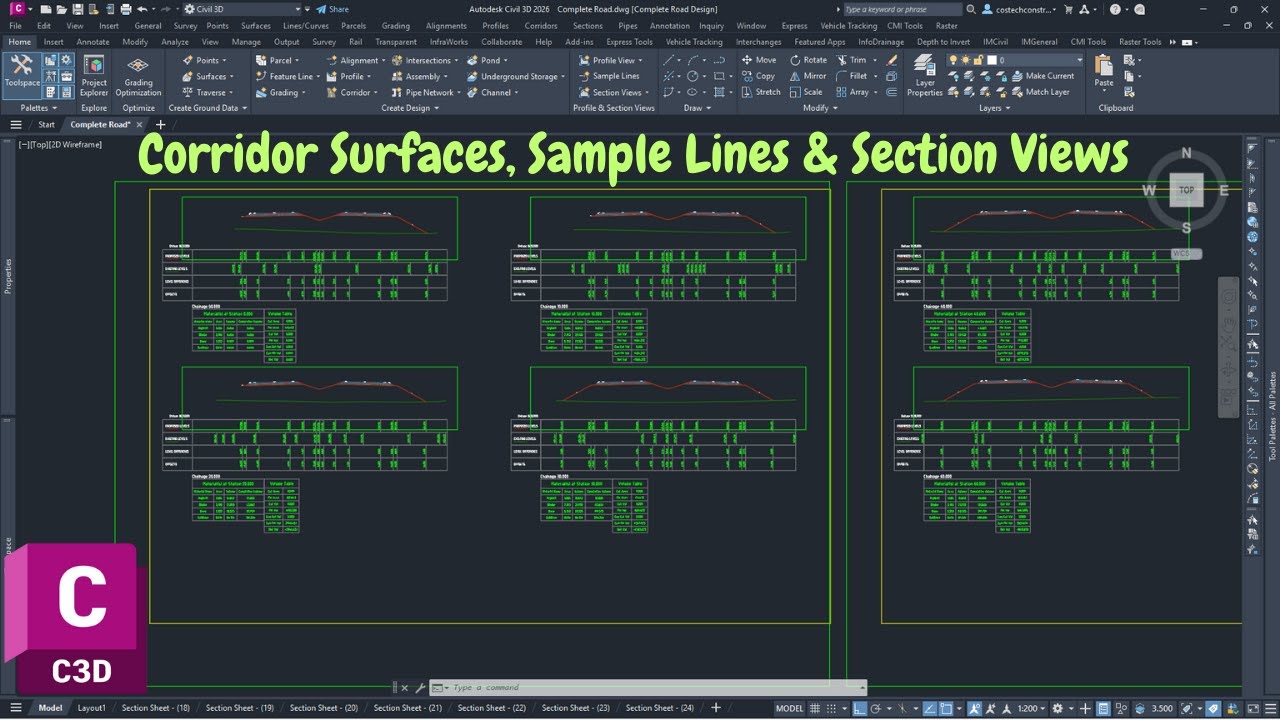Click the TOP face of ViewCube

1187,190
